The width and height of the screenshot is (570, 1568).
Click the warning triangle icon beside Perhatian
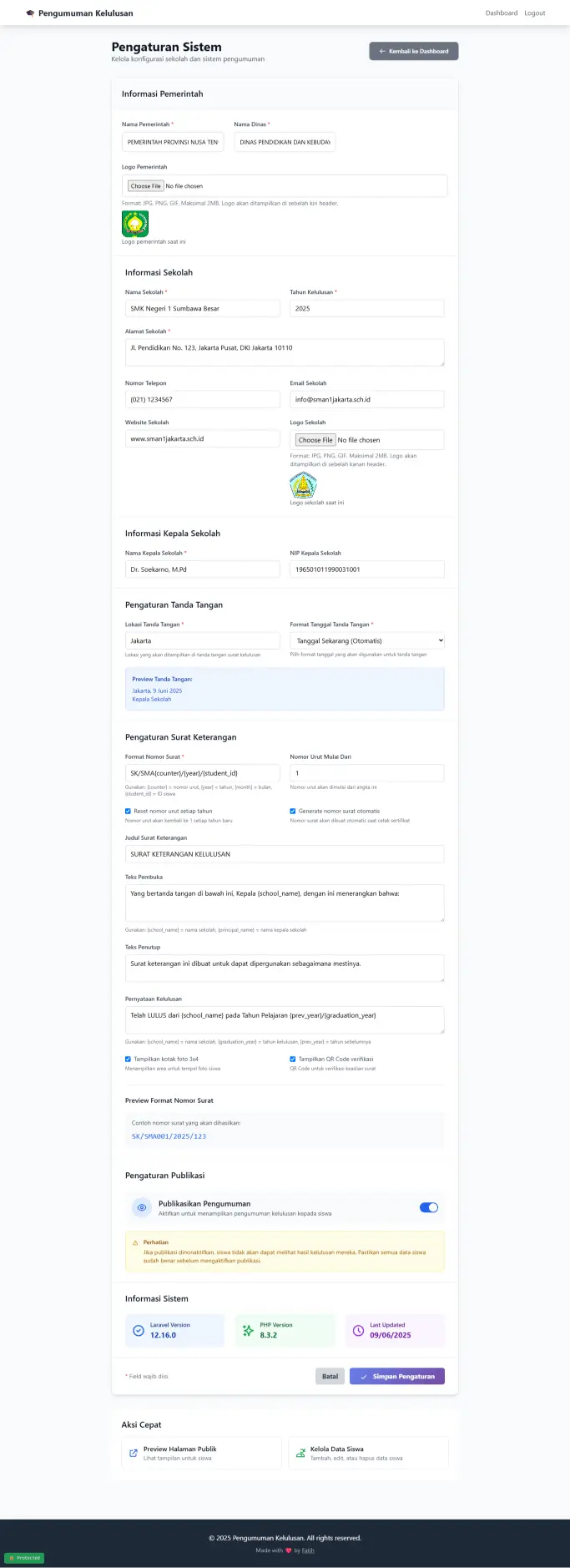(135, 1242)
